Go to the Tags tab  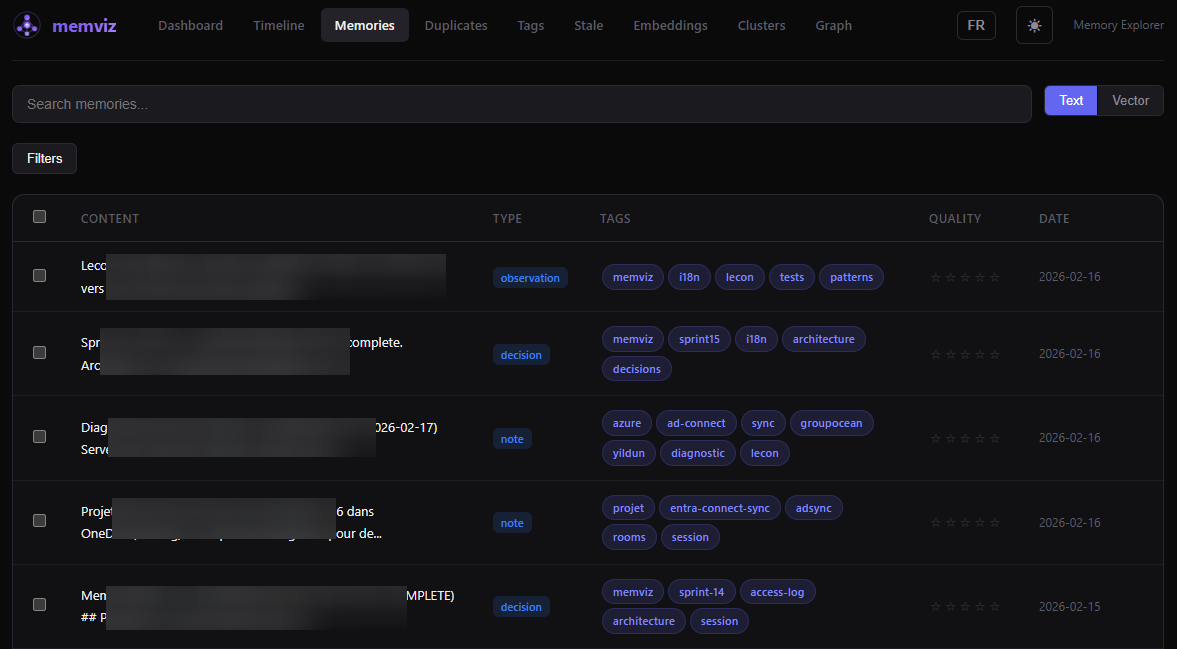tap(531, 26)
